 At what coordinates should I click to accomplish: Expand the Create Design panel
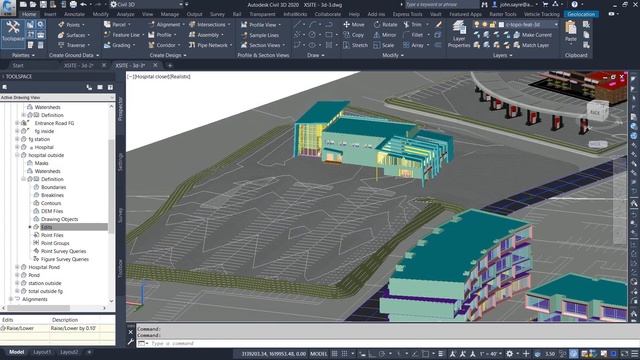coord(168,55)
